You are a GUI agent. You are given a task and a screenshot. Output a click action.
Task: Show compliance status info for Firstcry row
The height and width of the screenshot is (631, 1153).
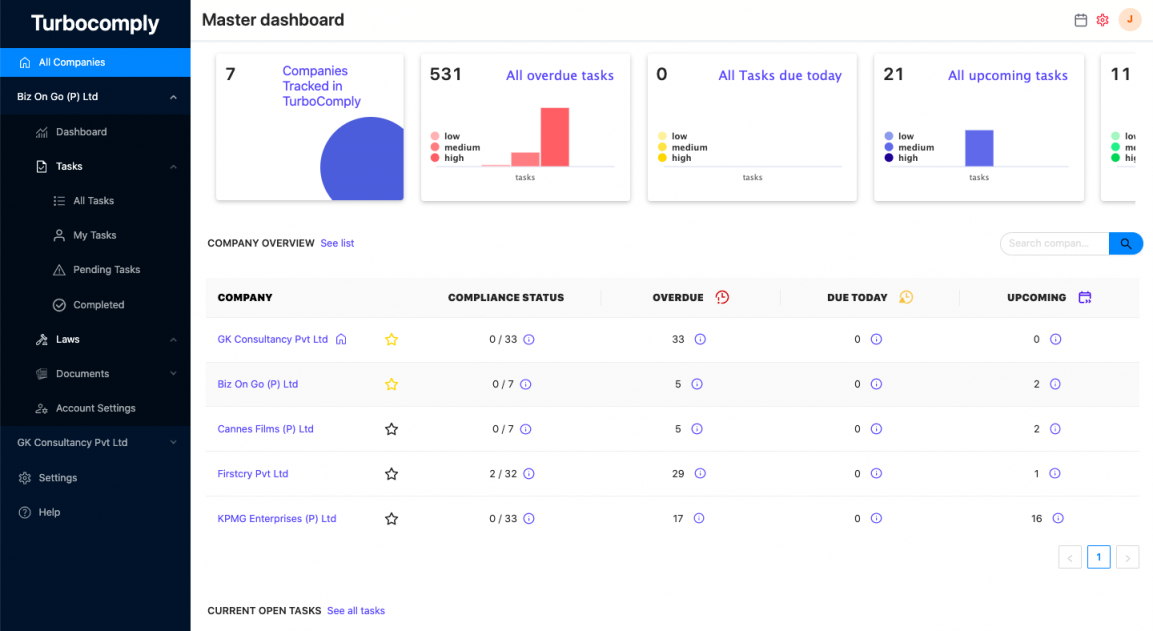(529, 474)
